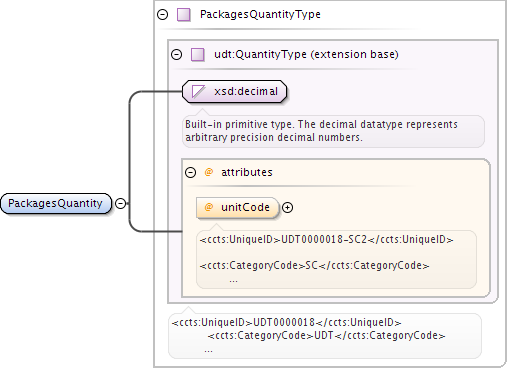Collapse udt:QuantityType extension base section
The image size is (508, 369).
pyautogui.click(x=177, y=54)
